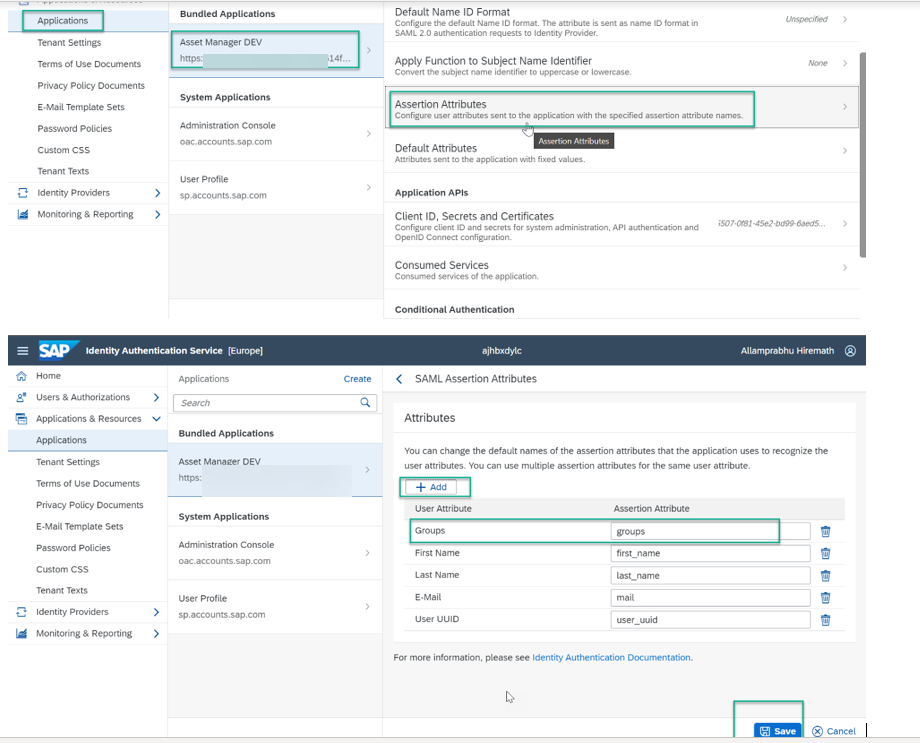Open User Profile chevron in upper screenshot

368,187
